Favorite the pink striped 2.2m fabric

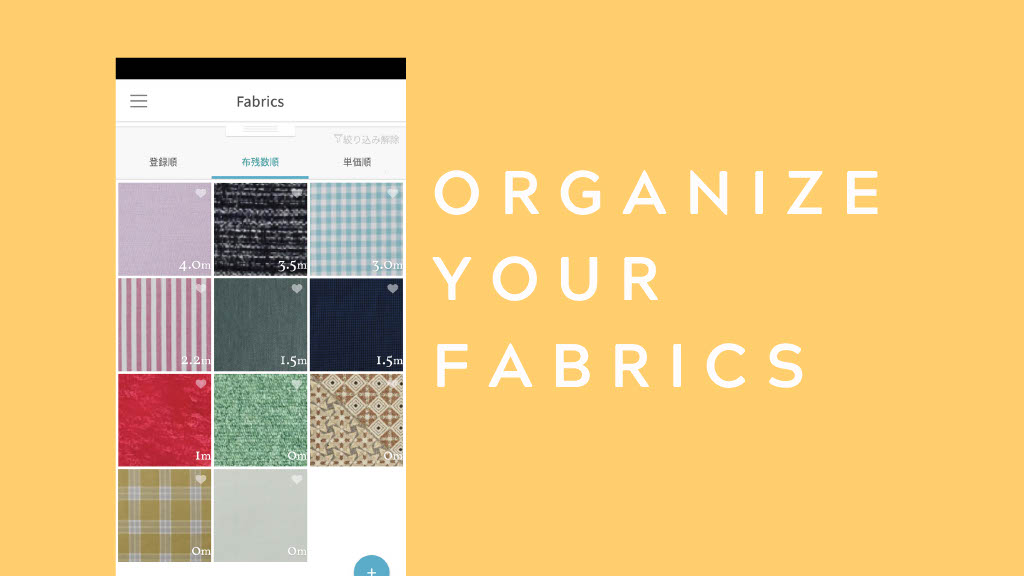pyautogui.click(x=200, y=289)
